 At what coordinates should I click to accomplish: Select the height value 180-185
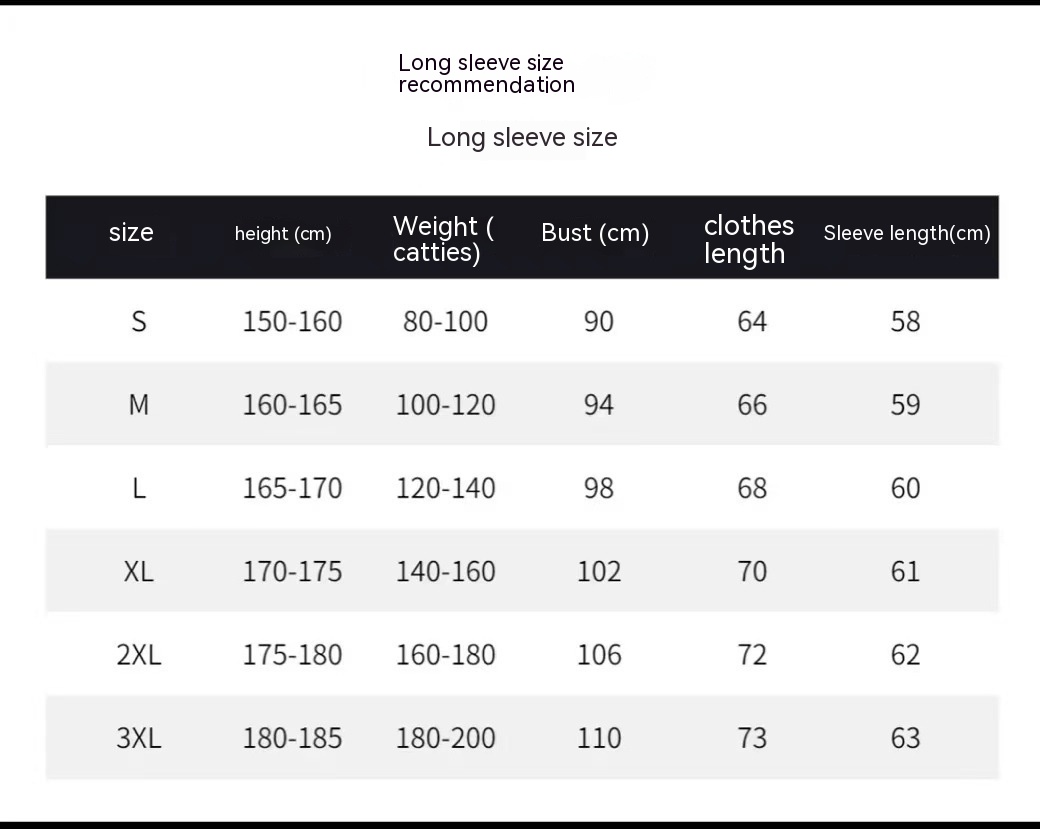click(x=292, y=738)
